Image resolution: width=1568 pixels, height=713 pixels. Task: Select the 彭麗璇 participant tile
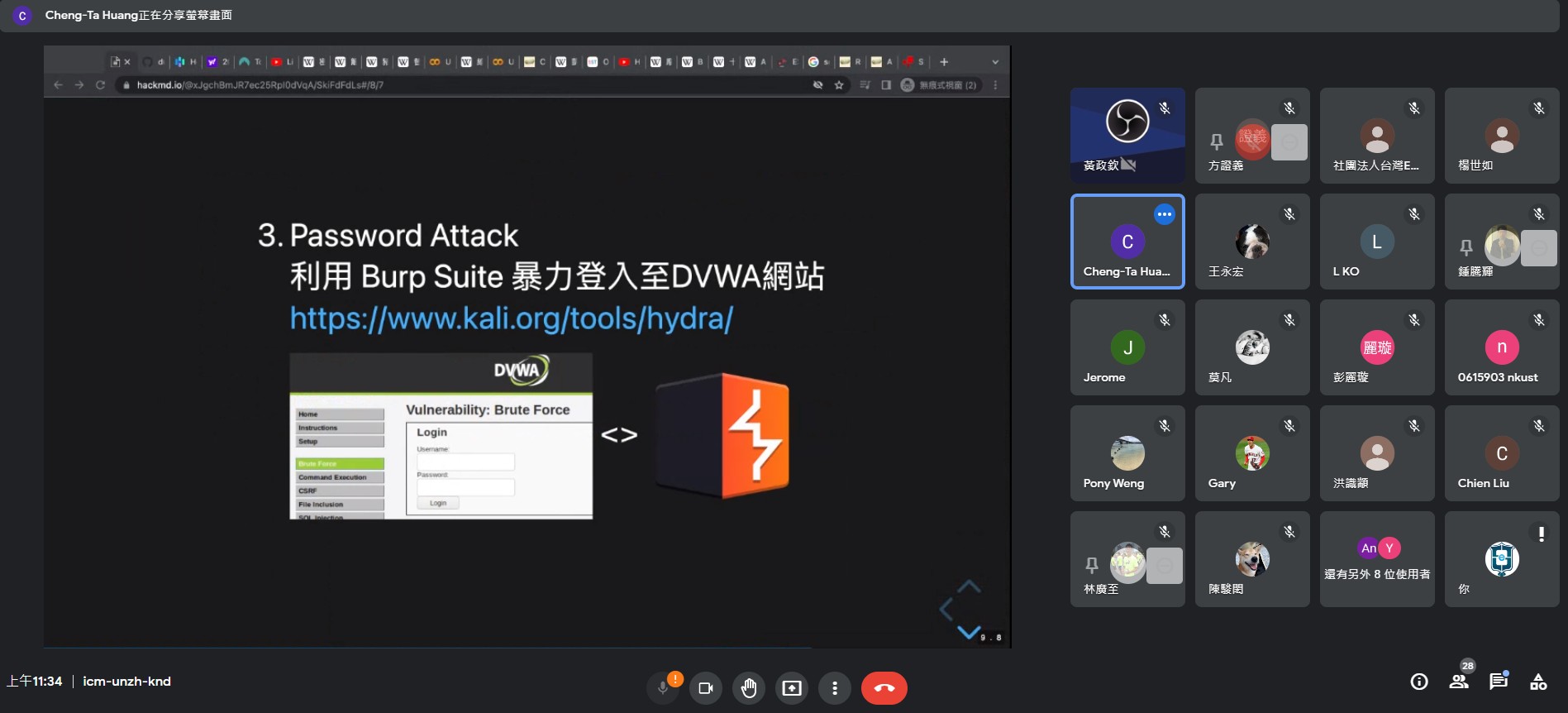coord(1377,347)
